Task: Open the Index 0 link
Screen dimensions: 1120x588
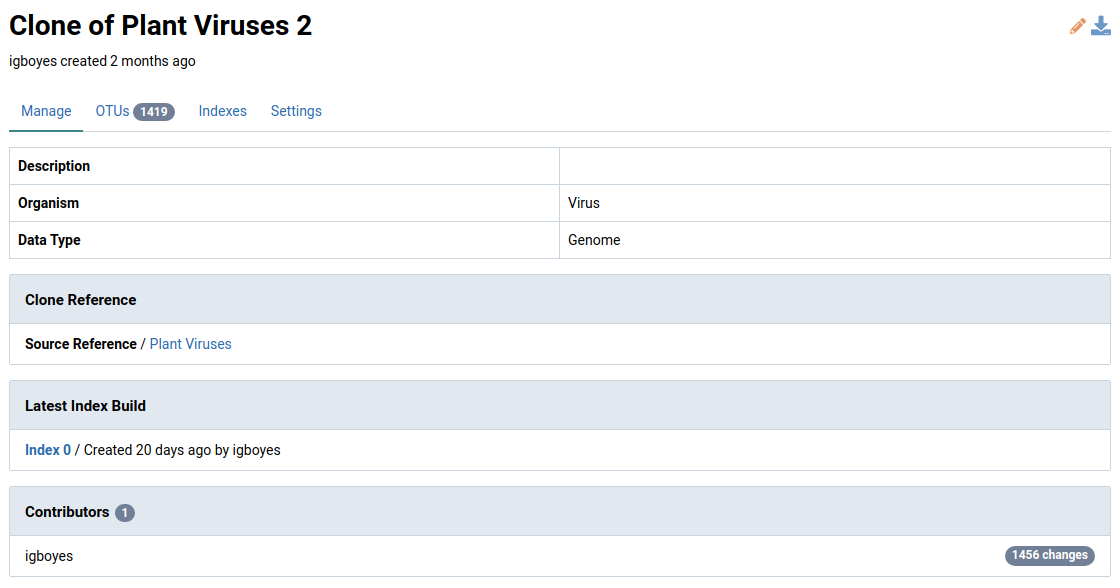Action: click(x=48, y=450)
